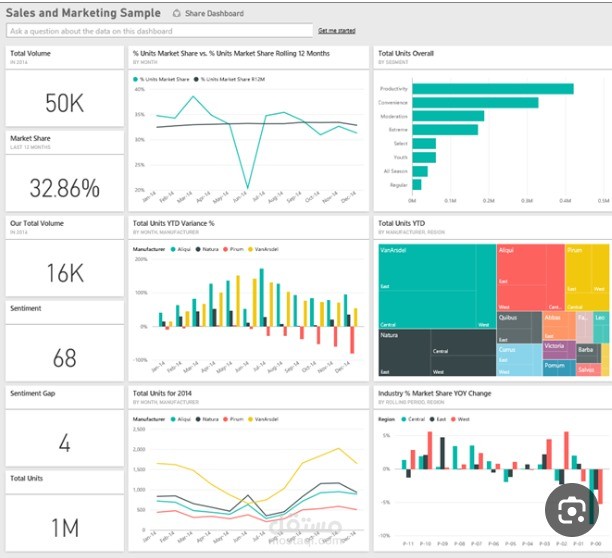Click VanArsdel legend dot in YTD Variance chart
Image resolution: width=612 pixels, height=558 pixels.
(x=250, y=249)
